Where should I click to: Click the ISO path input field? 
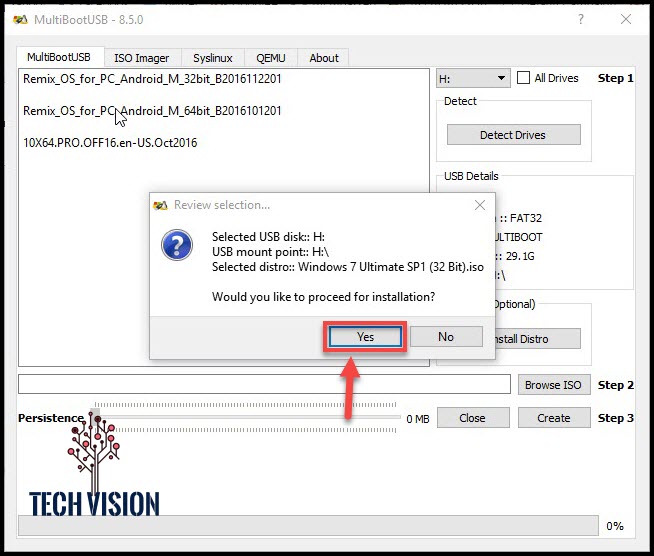click(264, 384)
